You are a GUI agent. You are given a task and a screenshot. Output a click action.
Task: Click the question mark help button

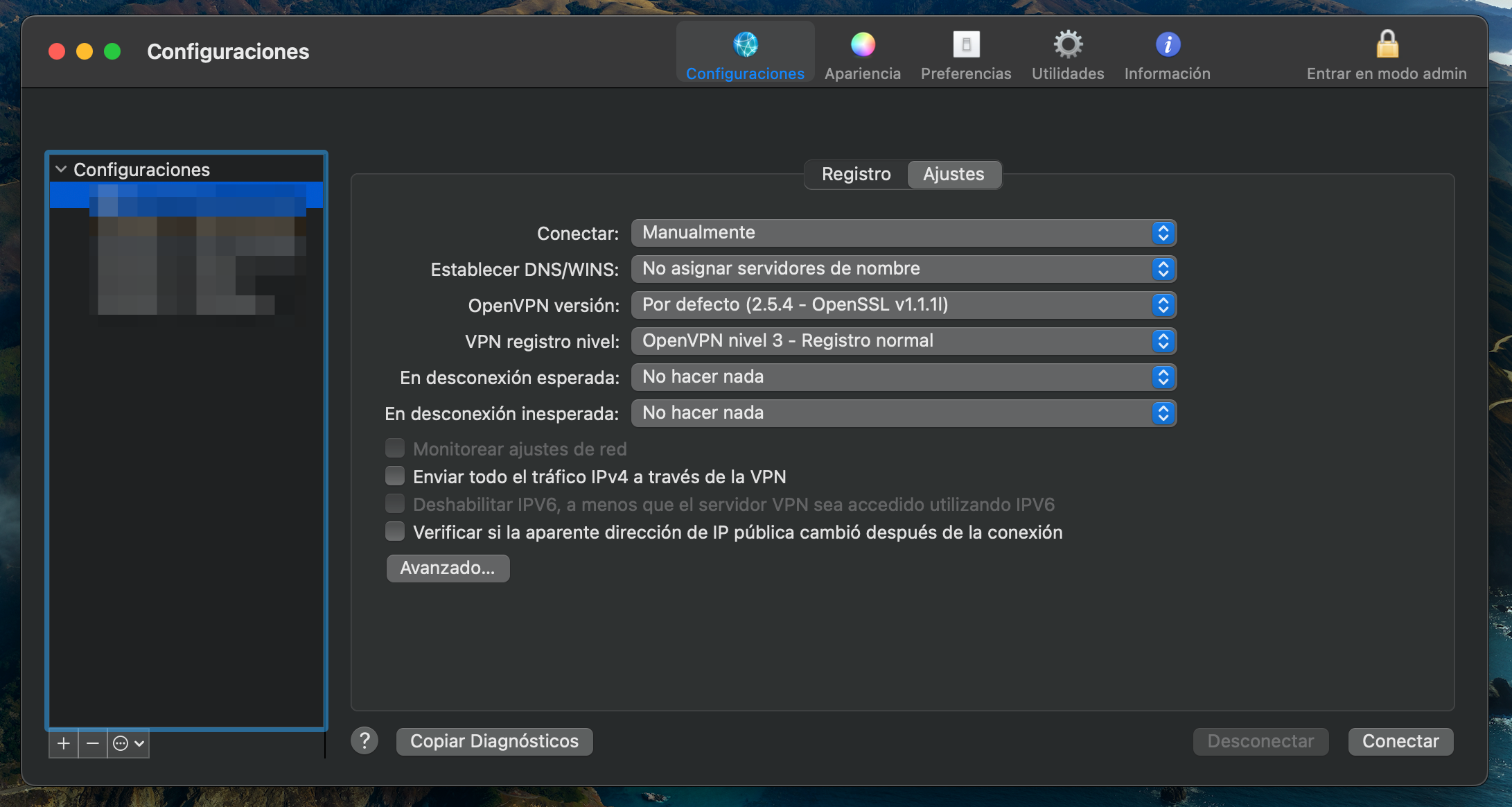pyautogui.click(x=364, y=740)
